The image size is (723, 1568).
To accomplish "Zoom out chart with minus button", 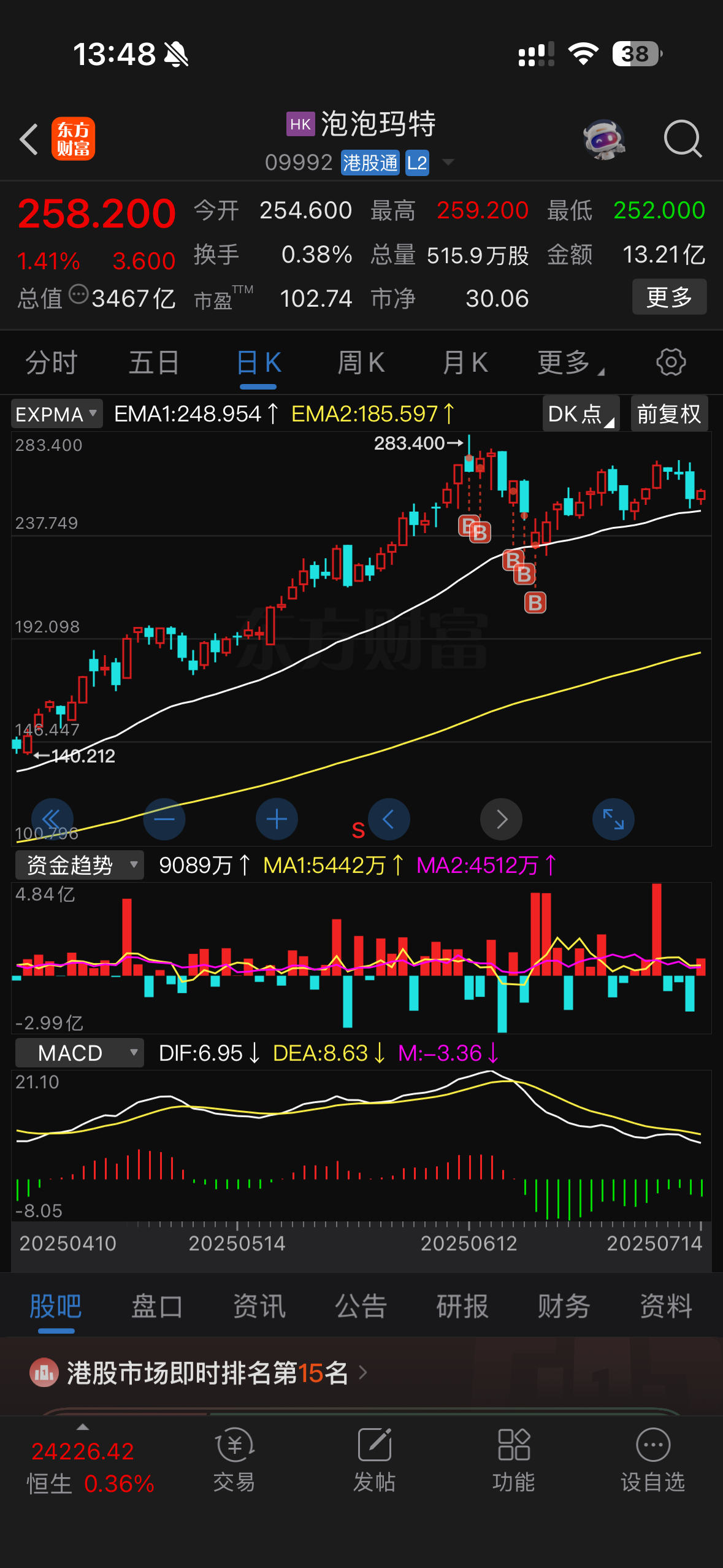I will click(164, 819).
